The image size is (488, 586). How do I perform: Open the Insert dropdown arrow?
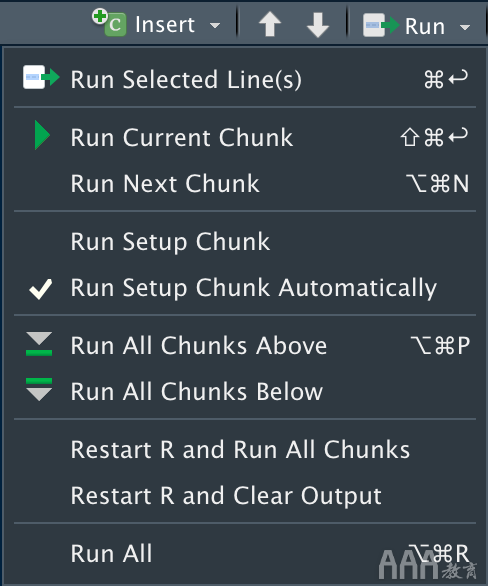click(215, 26)
